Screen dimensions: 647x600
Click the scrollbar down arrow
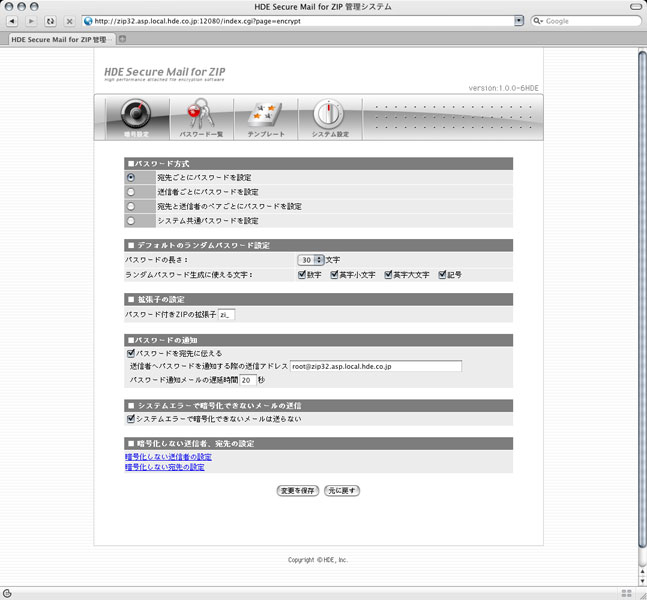click(x=642, y=581)
